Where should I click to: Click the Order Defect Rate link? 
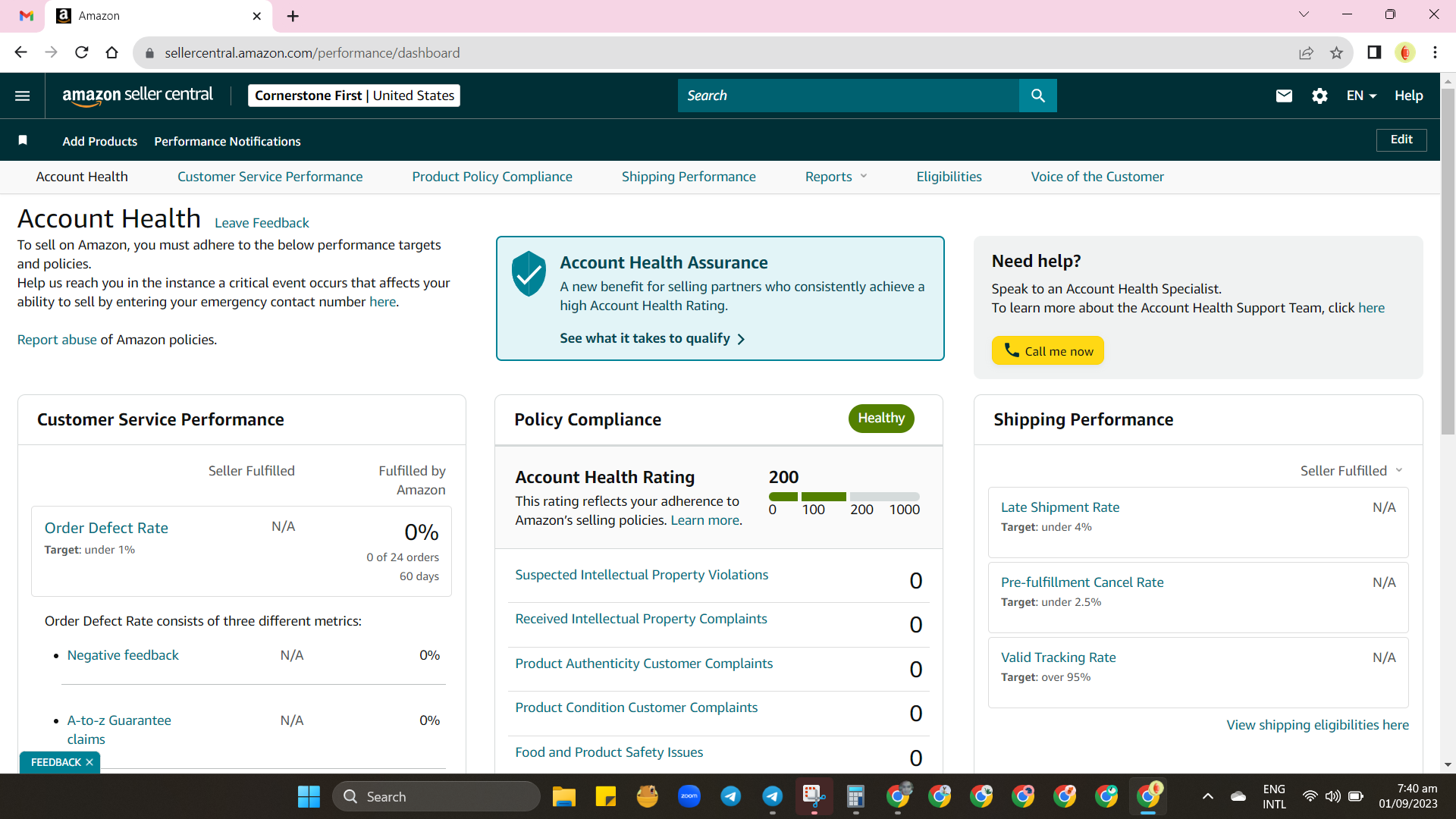(106, 528)
